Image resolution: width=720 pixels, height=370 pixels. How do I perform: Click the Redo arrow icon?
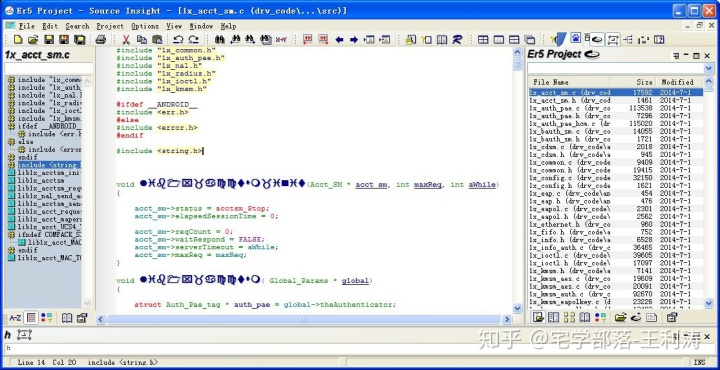pyautogui.click(x=193, y=39)
